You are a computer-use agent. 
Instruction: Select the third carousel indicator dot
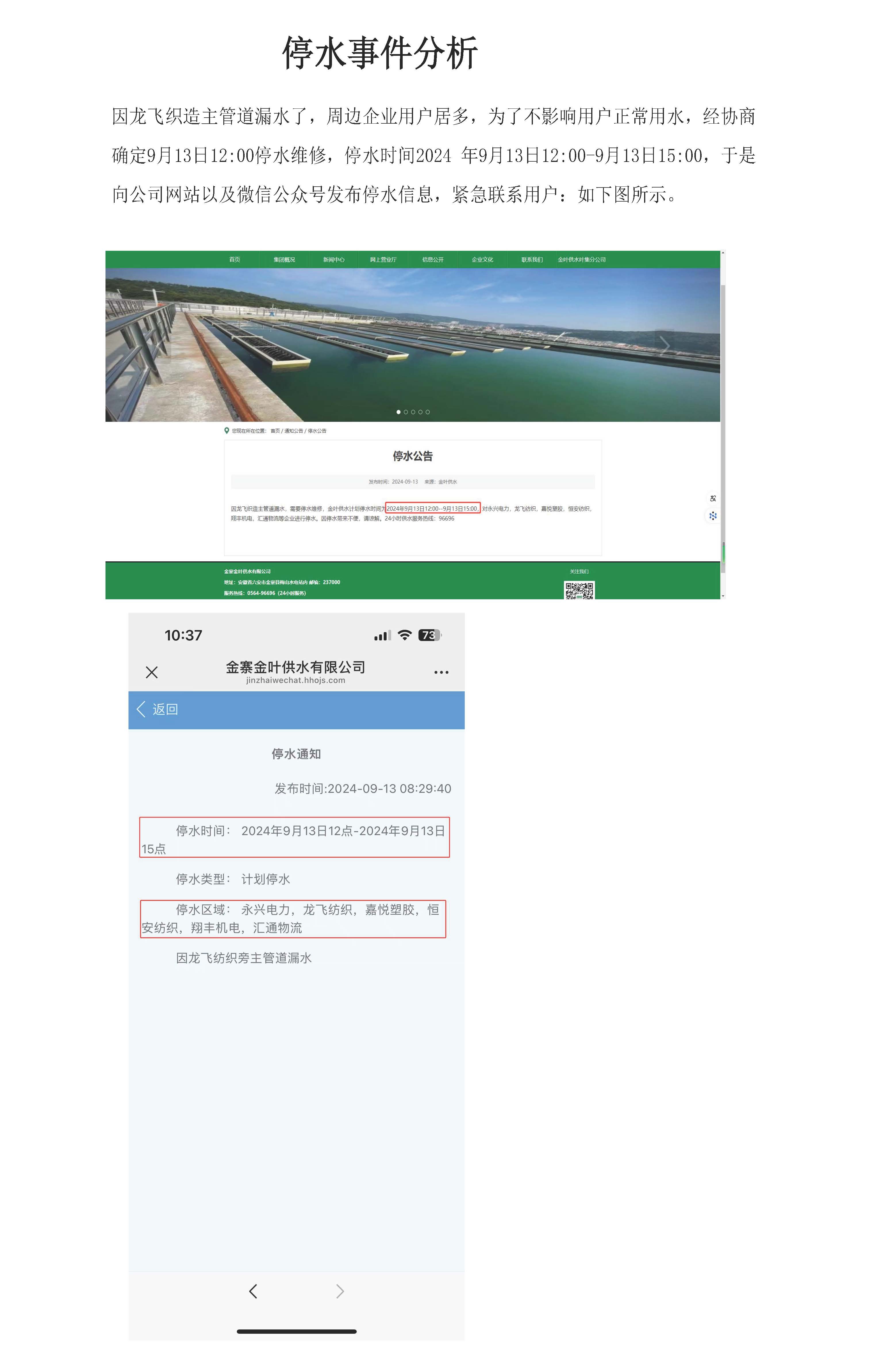pos(413,412)
